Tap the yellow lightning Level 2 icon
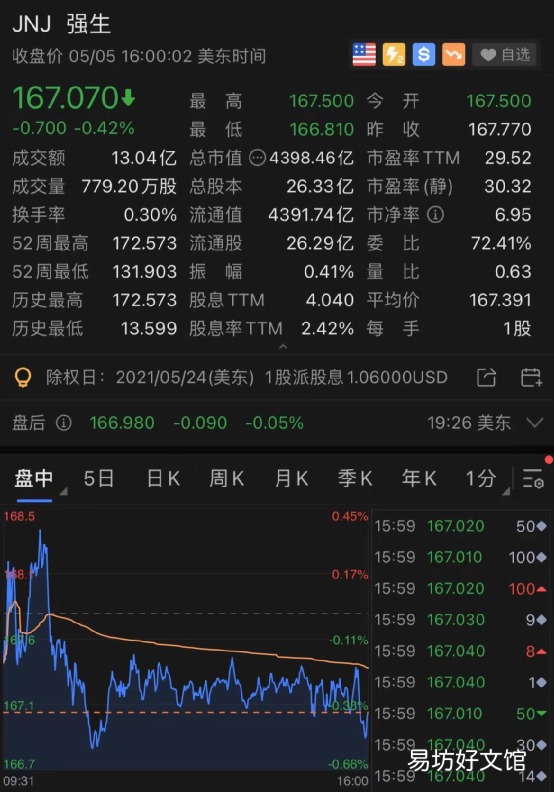Image resolution: width=554 pixels, height=792 pixels. pyautogui.click(x=394, y=55)
